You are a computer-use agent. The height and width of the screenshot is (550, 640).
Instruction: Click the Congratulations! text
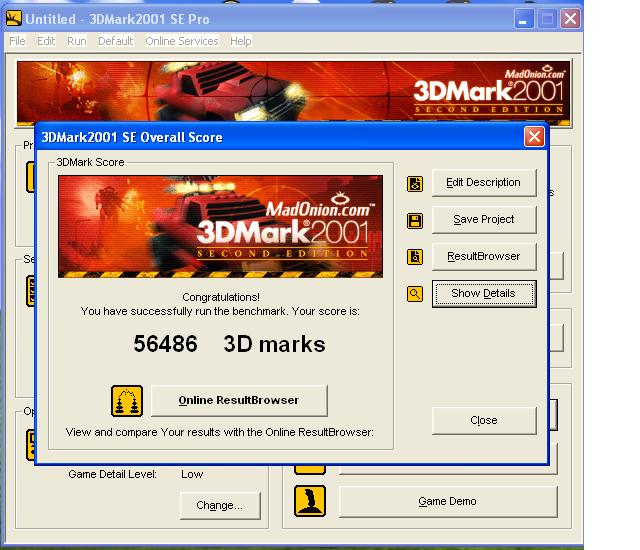(x=221, y=297)
